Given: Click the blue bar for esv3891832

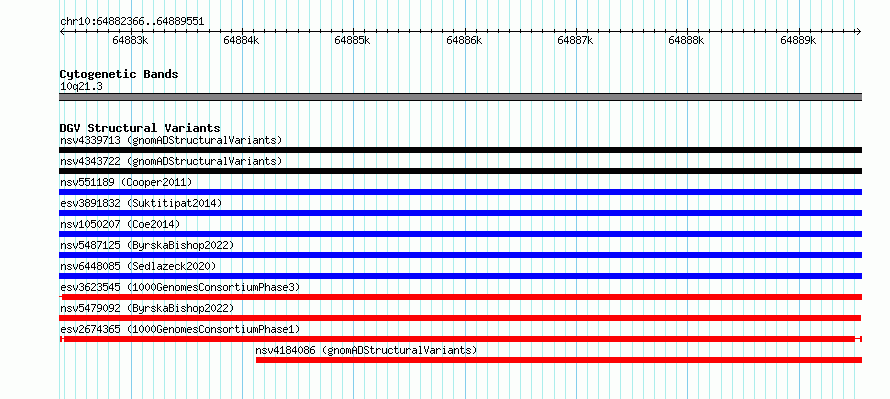Looking at the screenshot, I should pyautogui.click(x=460, y=213).
